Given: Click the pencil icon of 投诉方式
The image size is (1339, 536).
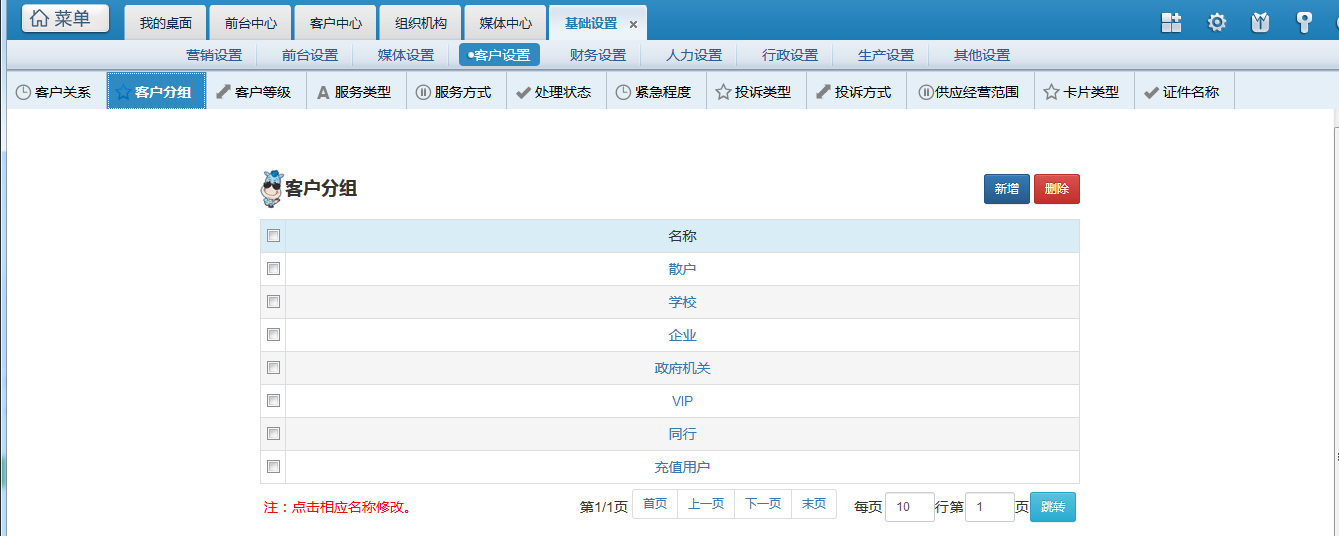Looking at the screenshot, I should (x=823, y=92).
